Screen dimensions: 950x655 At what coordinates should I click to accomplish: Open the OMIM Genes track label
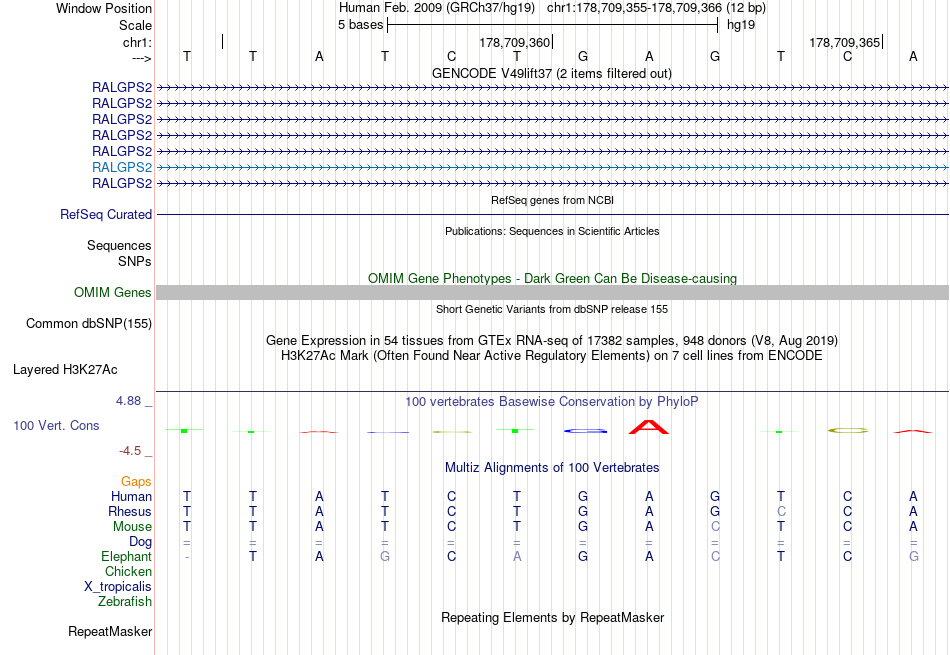coord(113,293)
